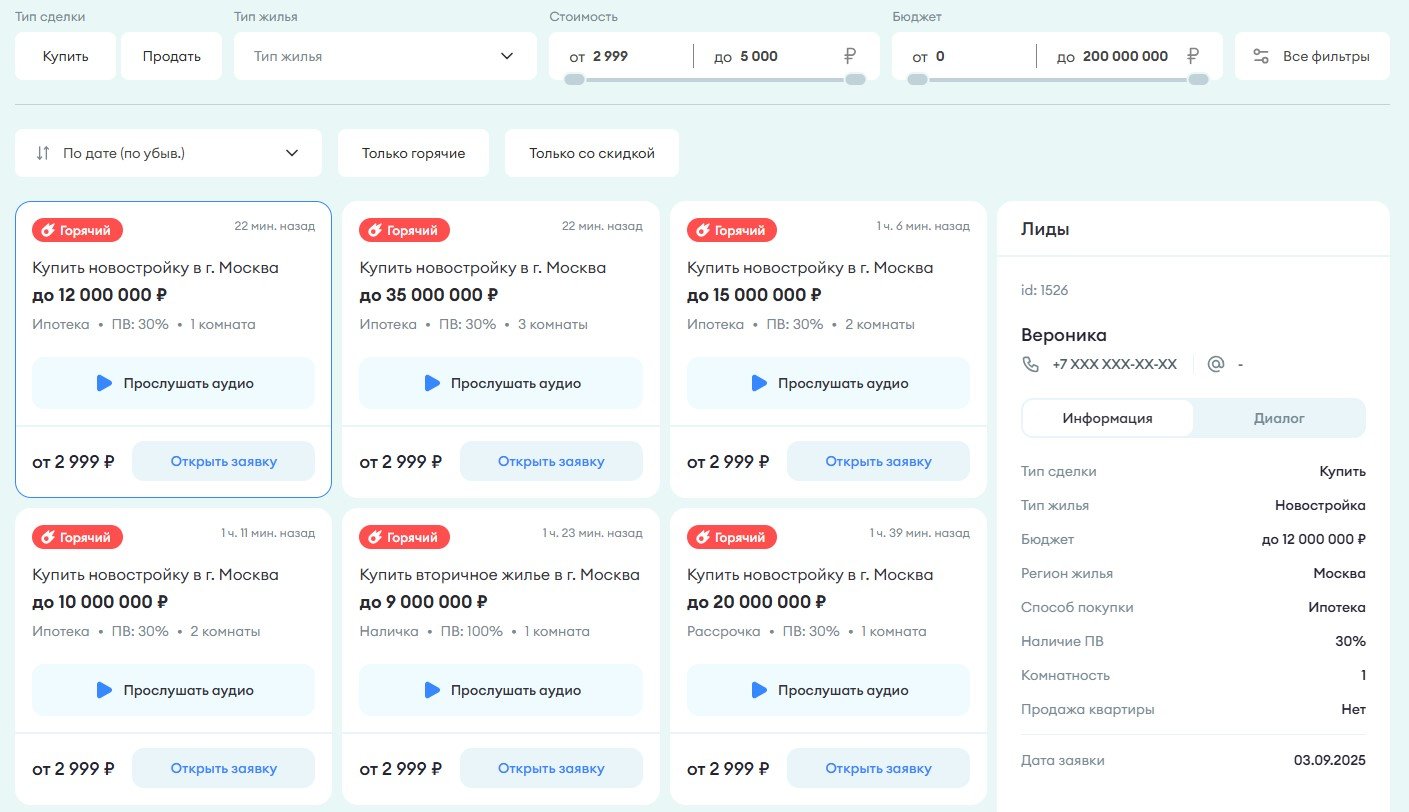This screenshot has height=812, width=1409.
Task: Play audio of the 15 000 000 ₽ lead
Action: click(828, 383)
